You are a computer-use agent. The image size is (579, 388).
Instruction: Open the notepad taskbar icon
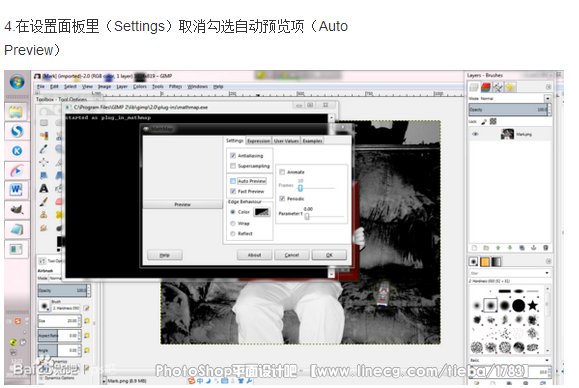[17, 229]
